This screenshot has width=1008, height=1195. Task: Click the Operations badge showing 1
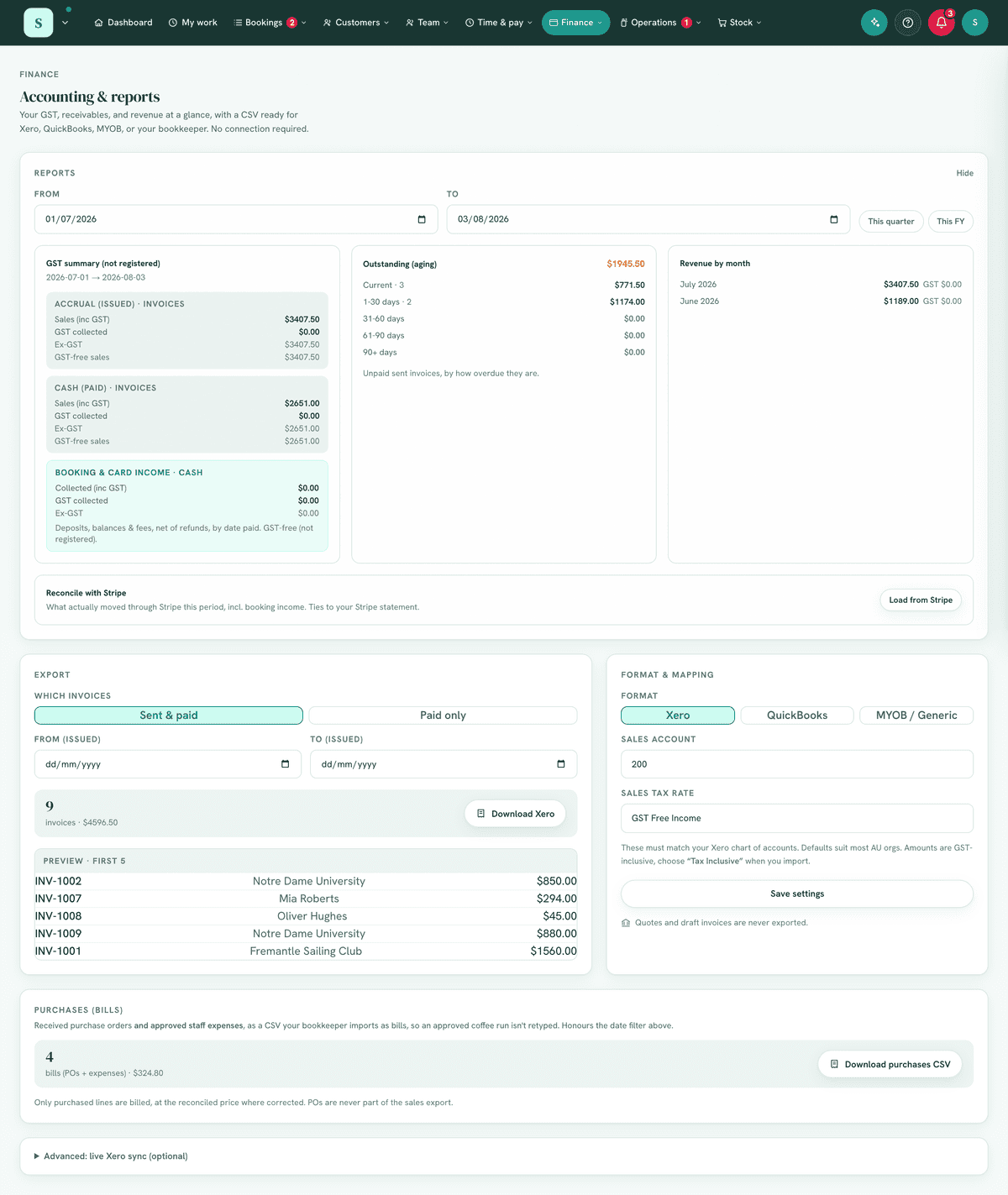[x=687, y=23]
